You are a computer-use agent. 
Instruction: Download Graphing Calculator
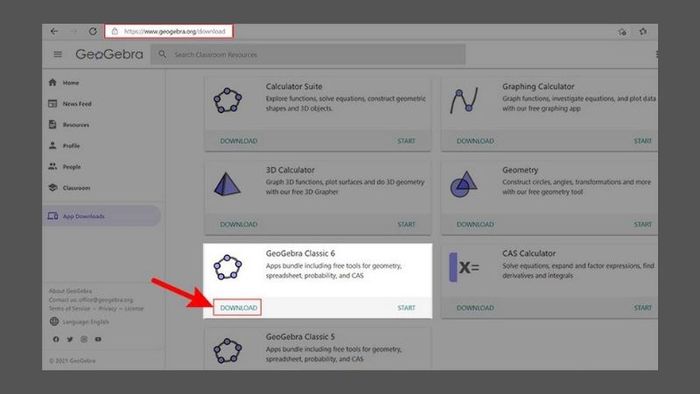[475, 141]
